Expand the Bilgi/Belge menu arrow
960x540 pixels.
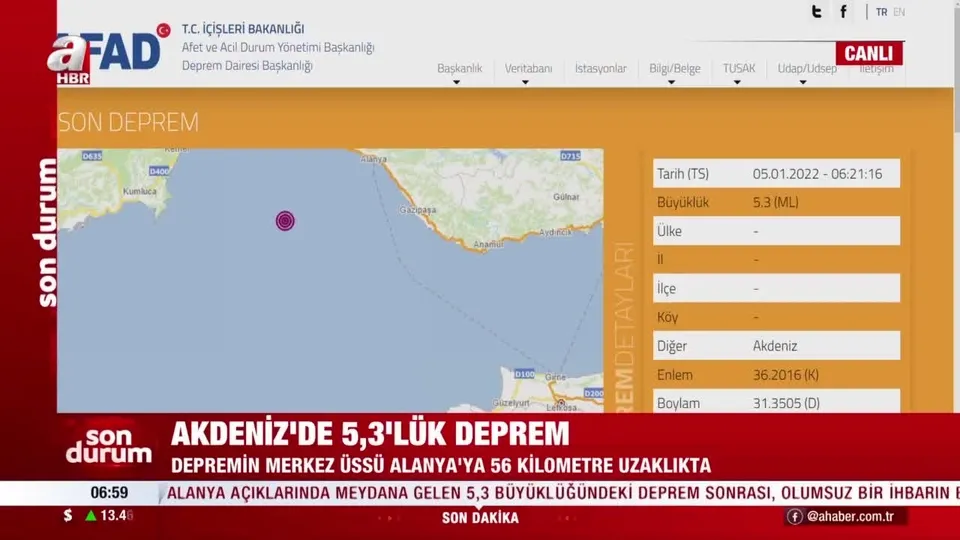[672, 82]
